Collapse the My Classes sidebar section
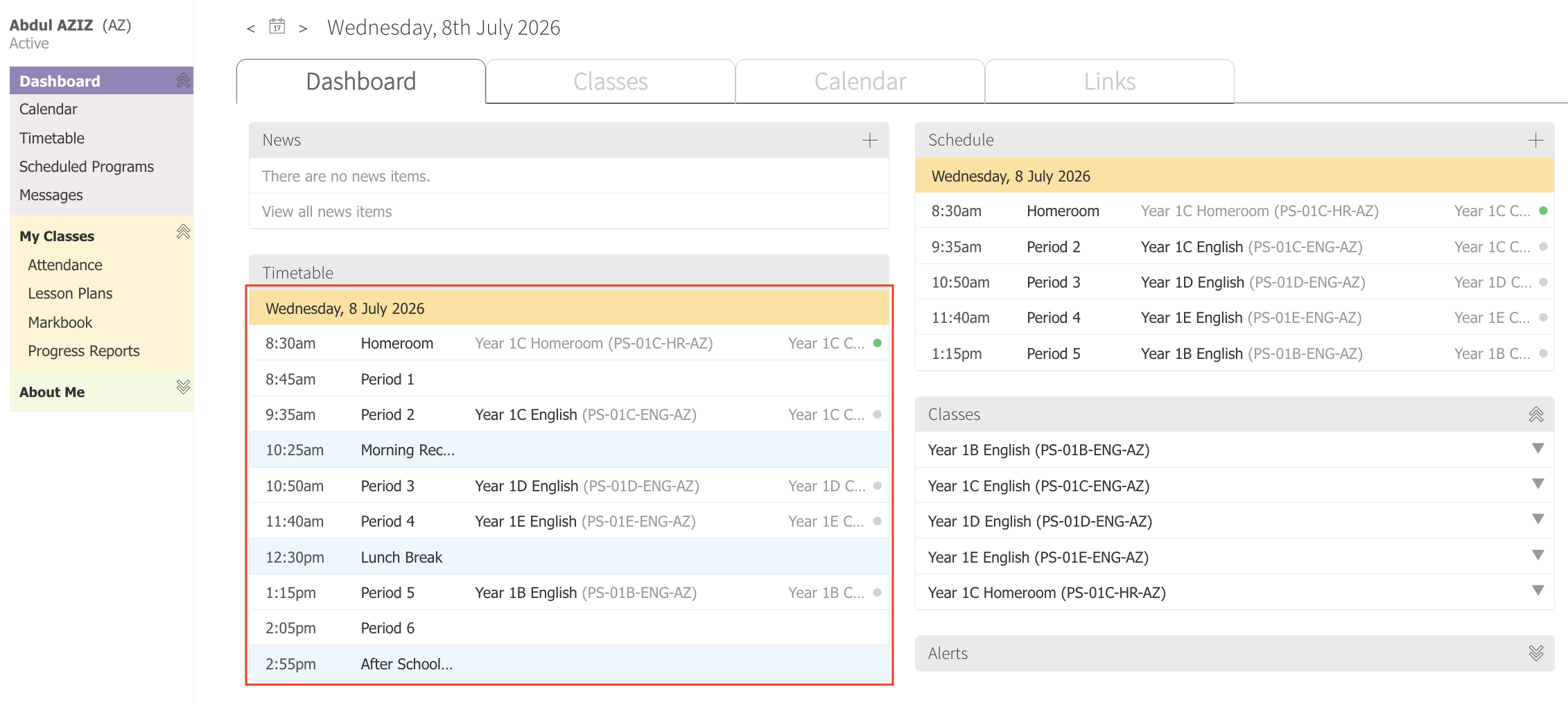Viewport: 1568px width, 704px height. coord(183,232)
